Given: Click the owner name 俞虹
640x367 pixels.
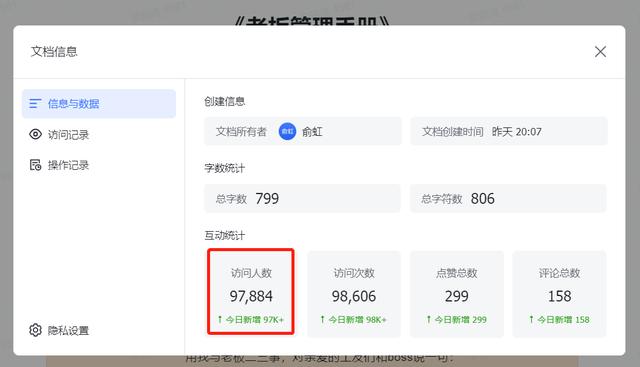Looking at the screenshot, I should pyautogui.click(x=312, y=132).
